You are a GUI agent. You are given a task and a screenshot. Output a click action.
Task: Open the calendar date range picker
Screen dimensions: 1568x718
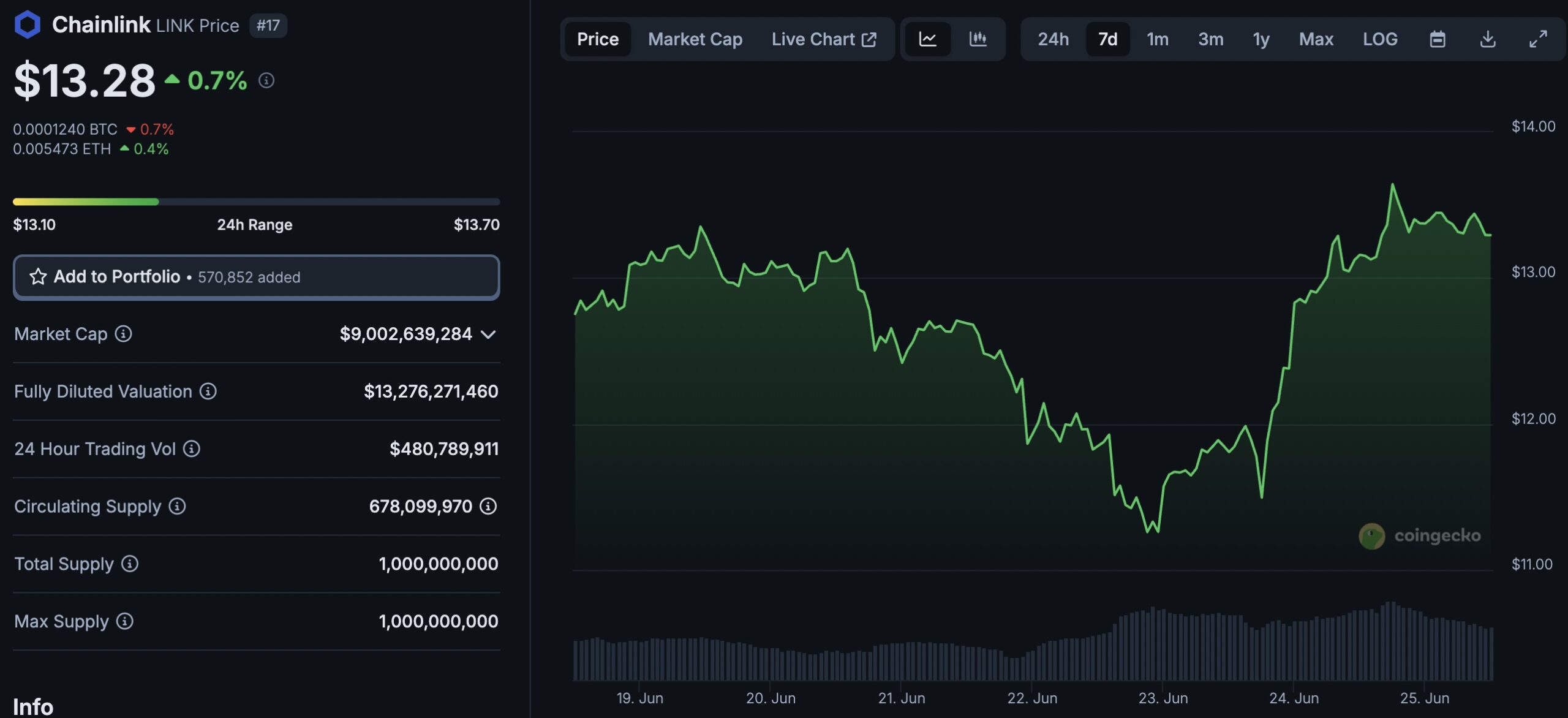click(1437, 39)
